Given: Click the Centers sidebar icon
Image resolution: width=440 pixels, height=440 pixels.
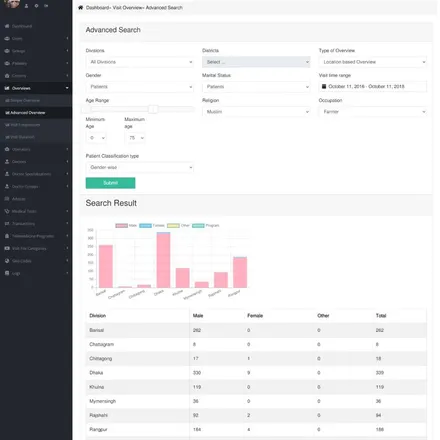Looking at the screenshot, I should [7, 76].
